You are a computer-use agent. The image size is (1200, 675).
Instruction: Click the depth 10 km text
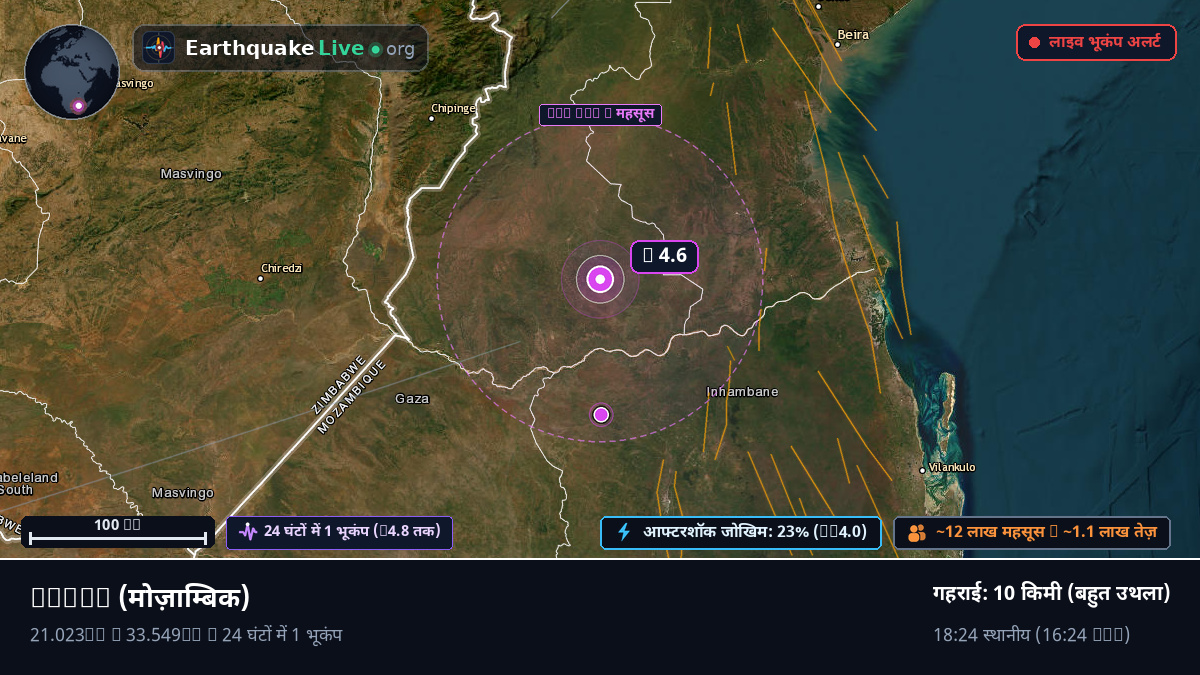[x=1051, y=593]
